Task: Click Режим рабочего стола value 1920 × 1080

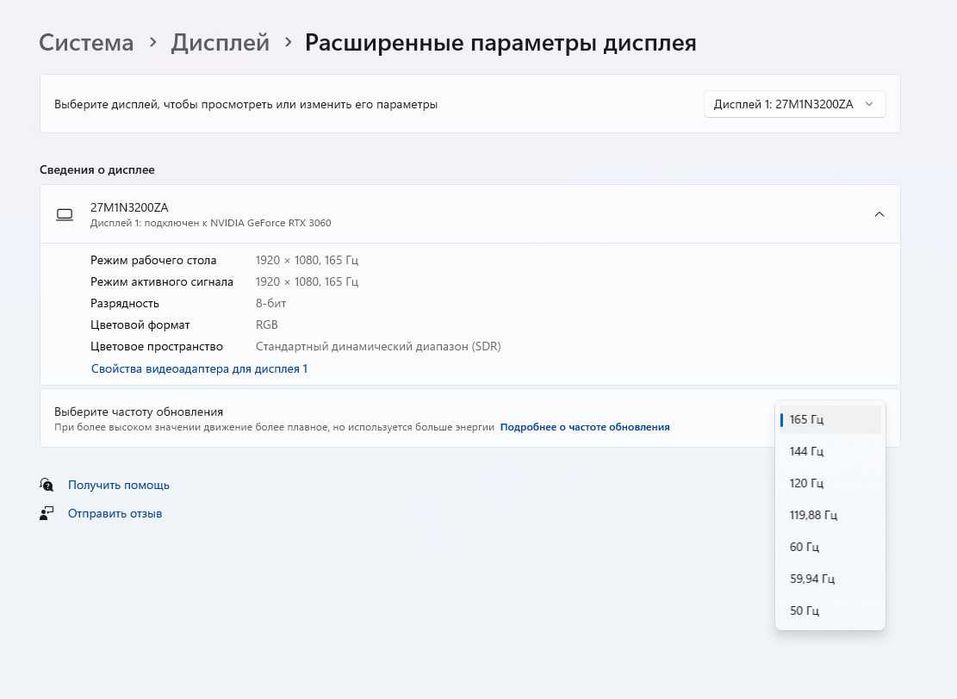Action: tap(306, 260)
